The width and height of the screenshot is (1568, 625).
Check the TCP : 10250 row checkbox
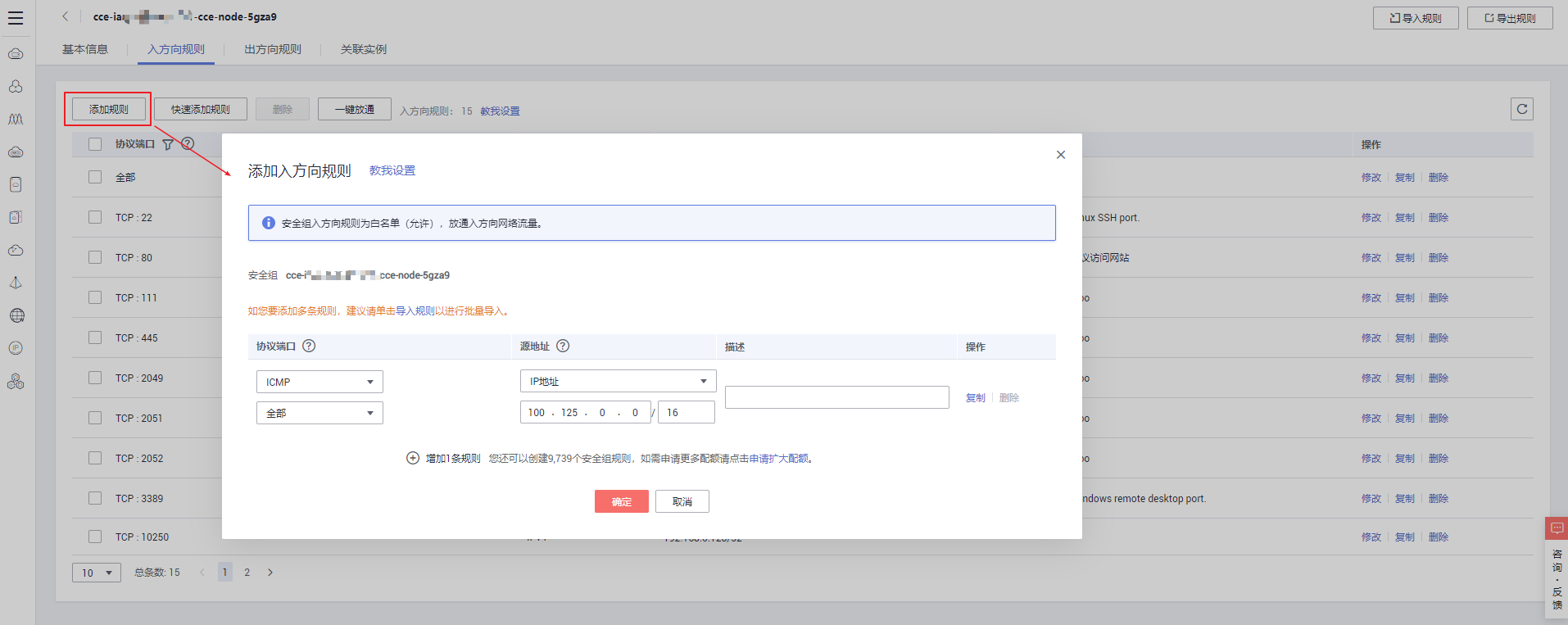click(x=95, y=537)
